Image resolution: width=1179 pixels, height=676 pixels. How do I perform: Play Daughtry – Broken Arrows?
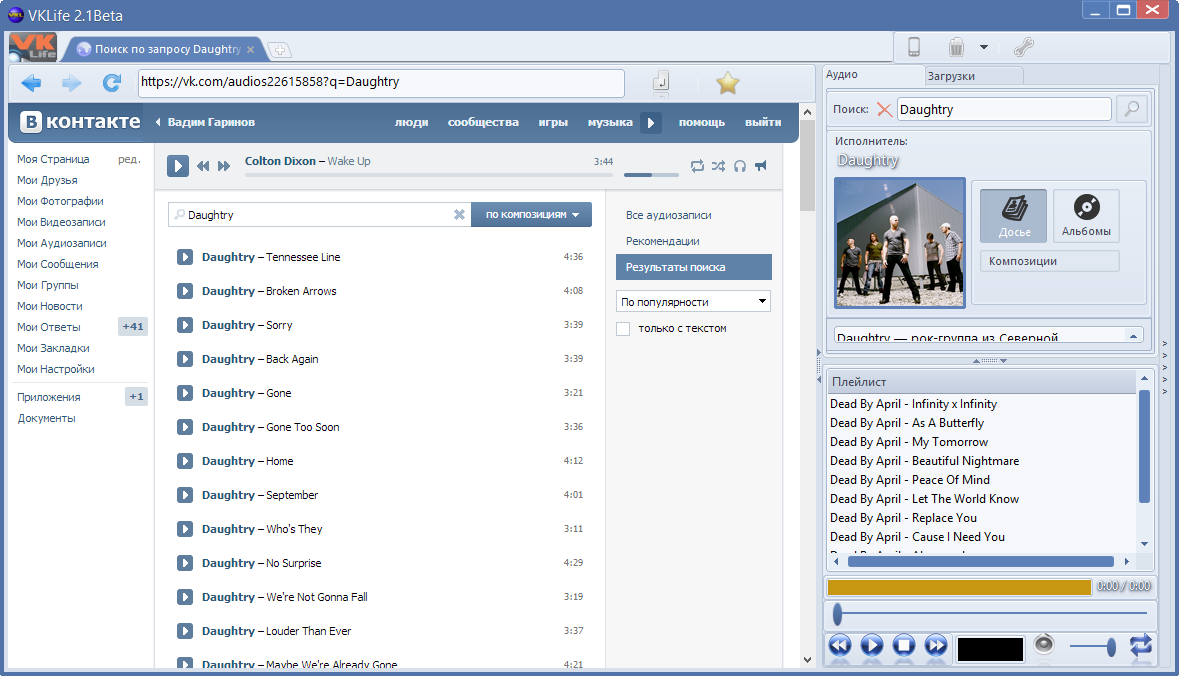pyautogui.click(x=185, y=291)
